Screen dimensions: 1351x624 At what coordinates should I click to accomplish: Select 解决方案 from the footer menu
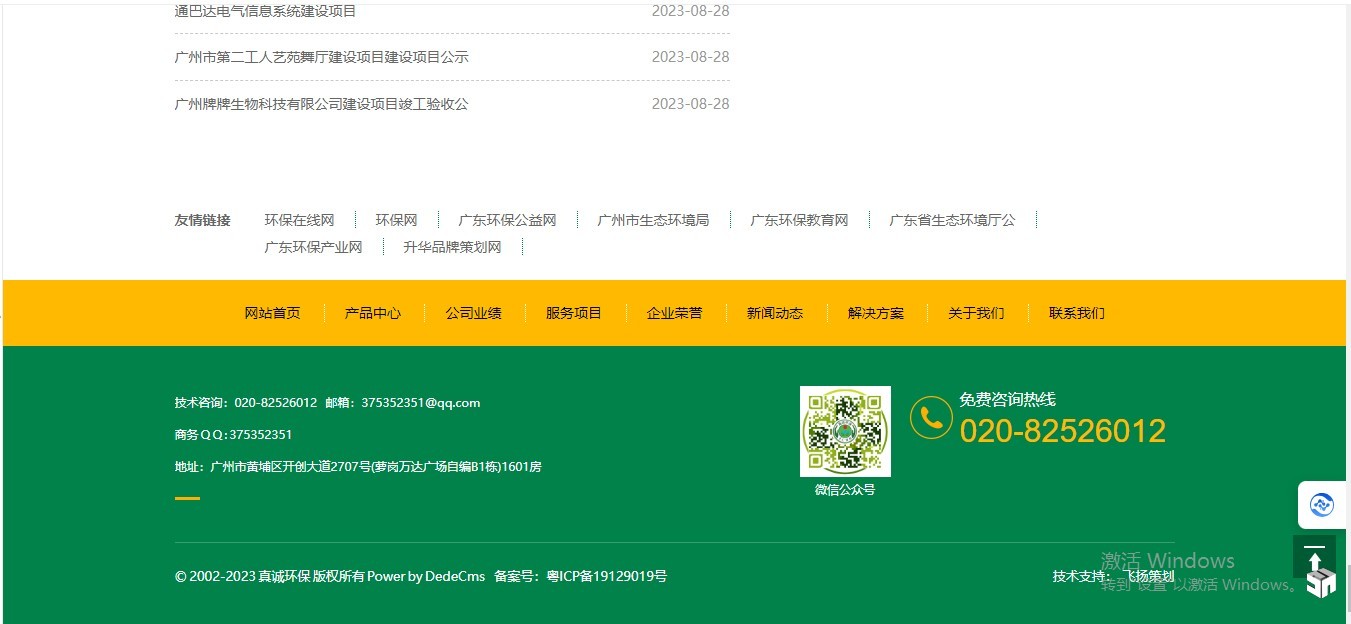click(875, 313)
